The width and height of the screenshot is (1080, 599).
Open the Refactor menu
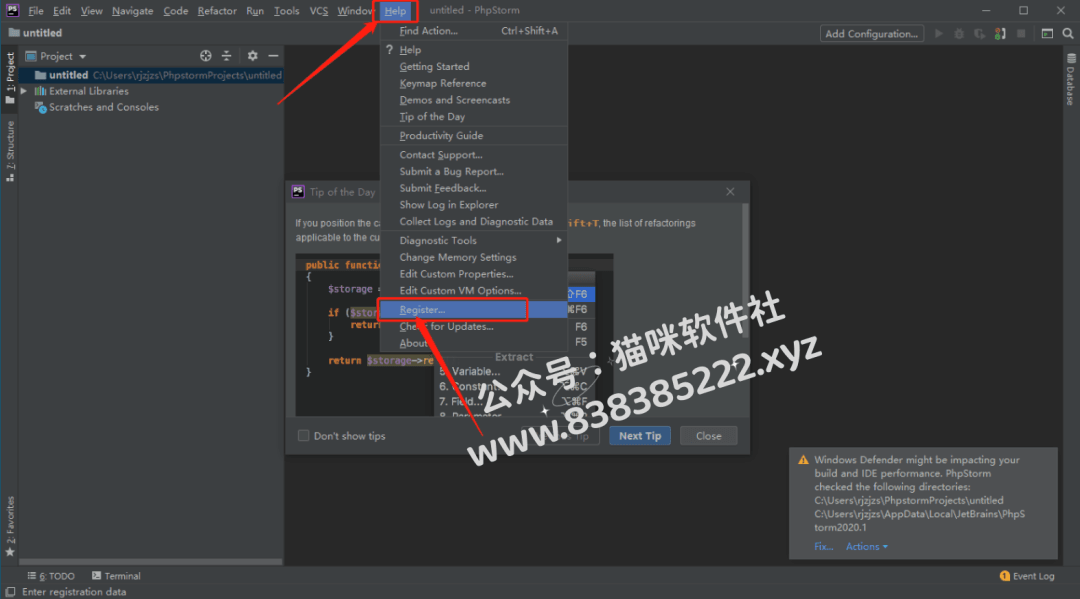pyautogui.click(x=217, y=10)
